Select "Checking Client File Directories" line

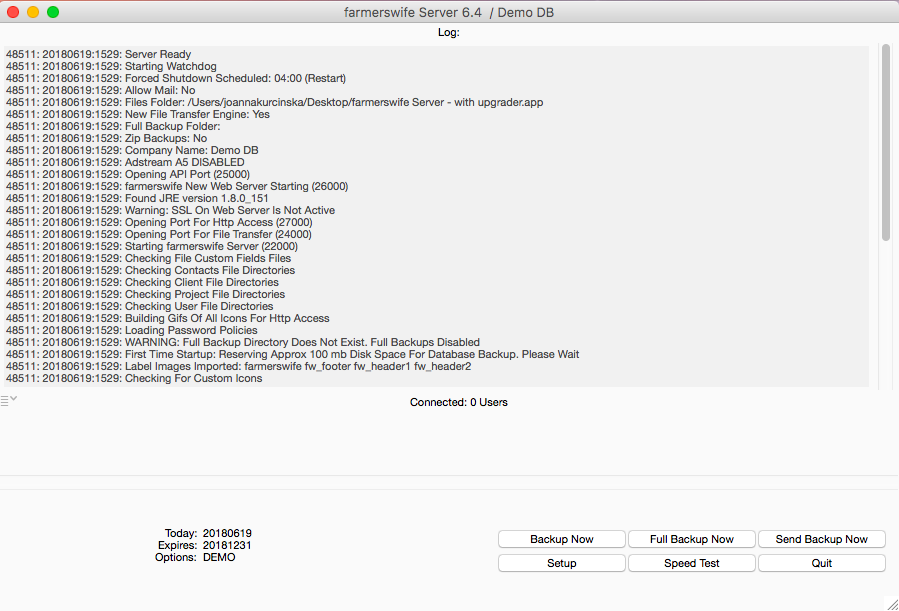(142, 283)
